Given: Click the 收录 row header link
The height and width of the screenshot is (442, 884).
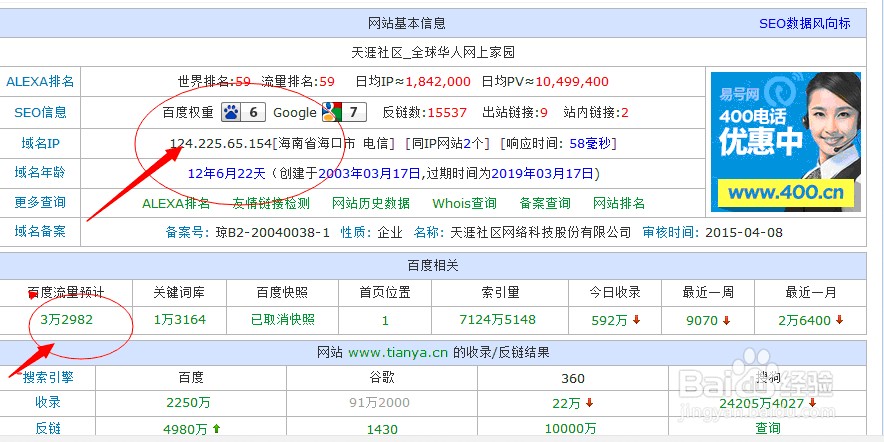Looking at the screenshot, I should [48, 403].
